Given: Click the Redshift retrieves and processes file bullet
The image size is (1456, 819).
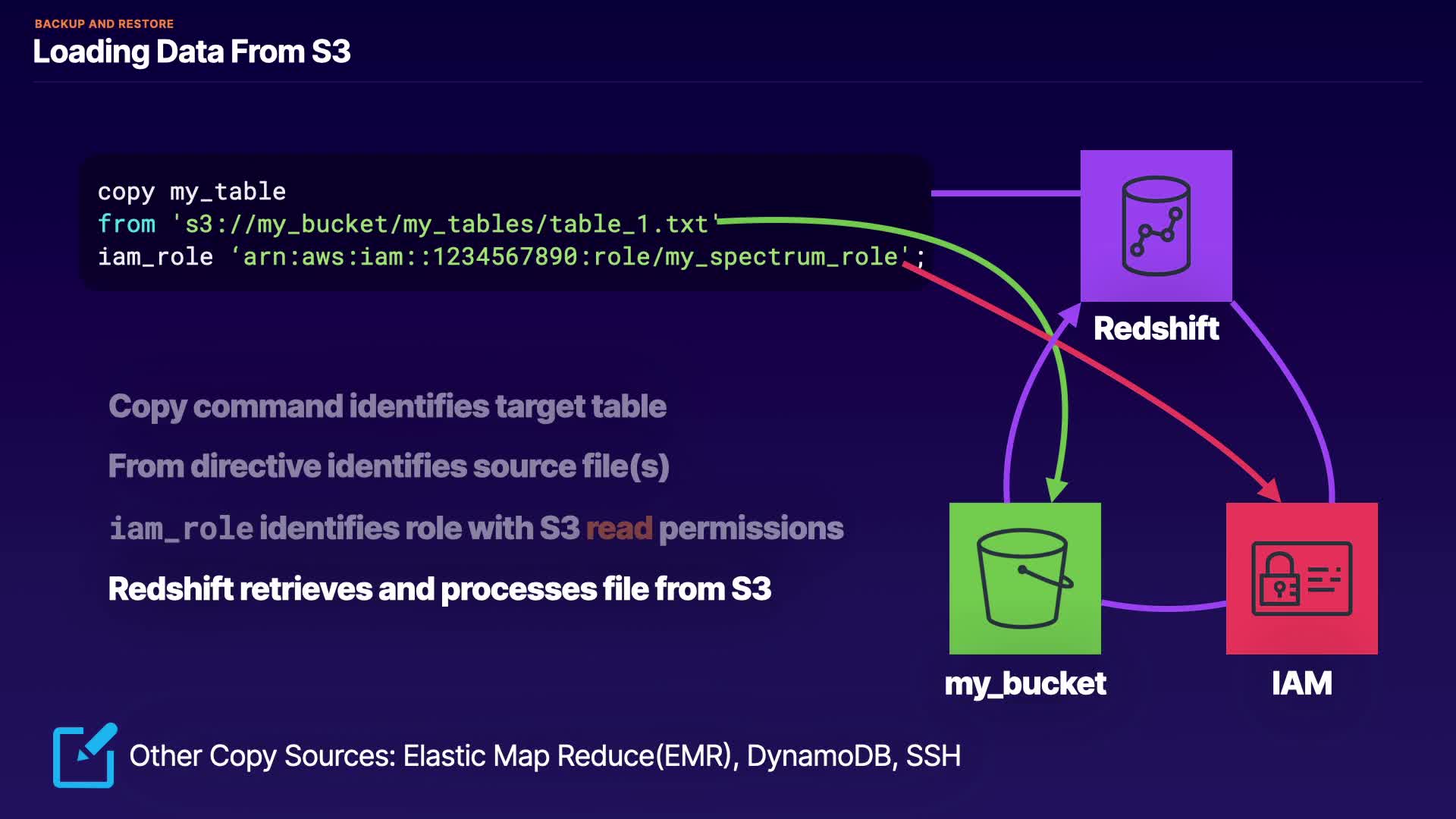Looking at the screenshot, I should coord(439,589).
